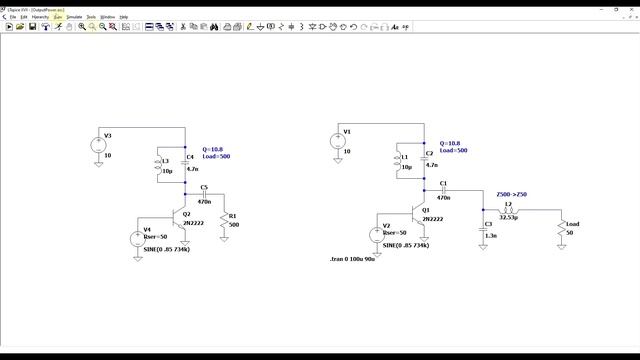This screenshot has width=640, height=360.
Task: Click capacitor C2 4.7n
Action: (x=424, y=159)
